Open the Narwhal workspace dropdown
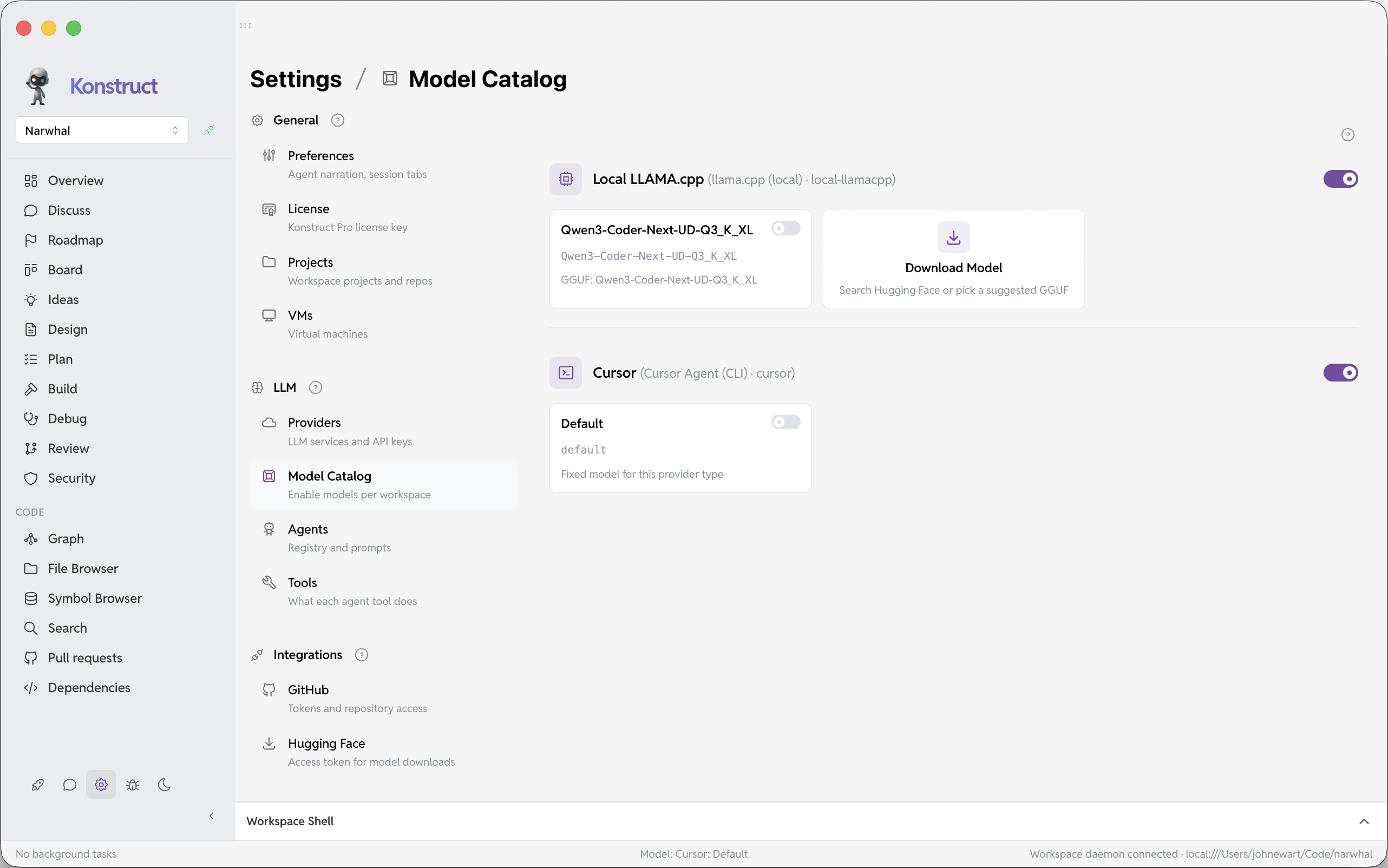1388x868 pixels. tap(102, 130)
